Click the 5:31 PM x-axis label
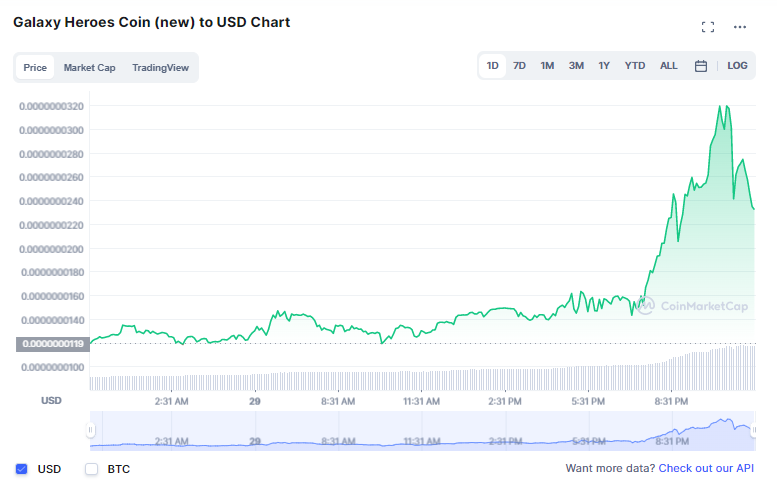Viewport: 777px width, 493px height. 588,401
